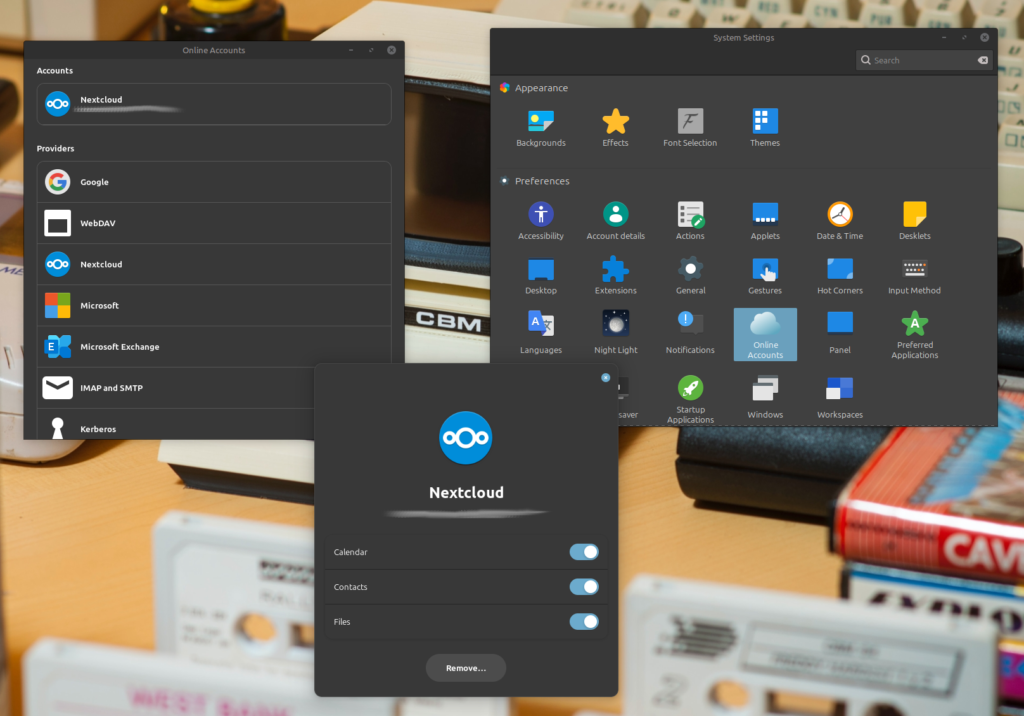Open Input Method preferences

coord(914,276)
